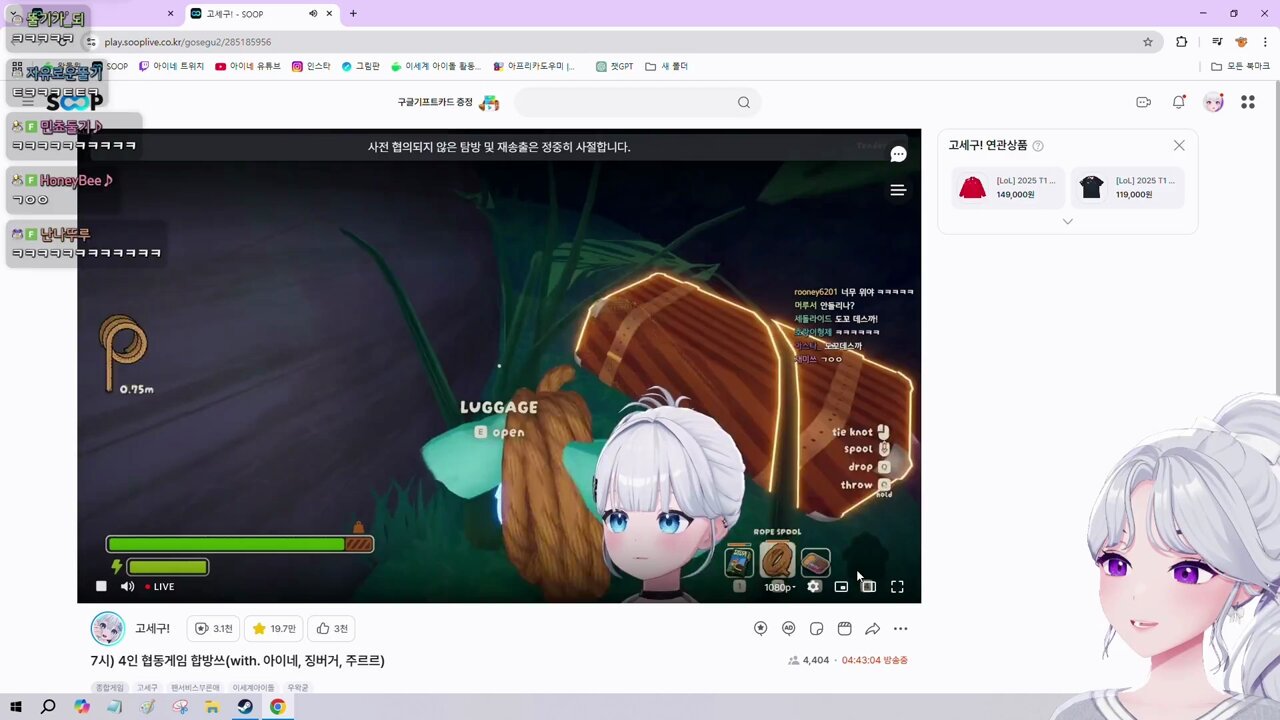1280x720 pixels.
Task: Mute the tab audio speaker icon
Action: [313, 14]
